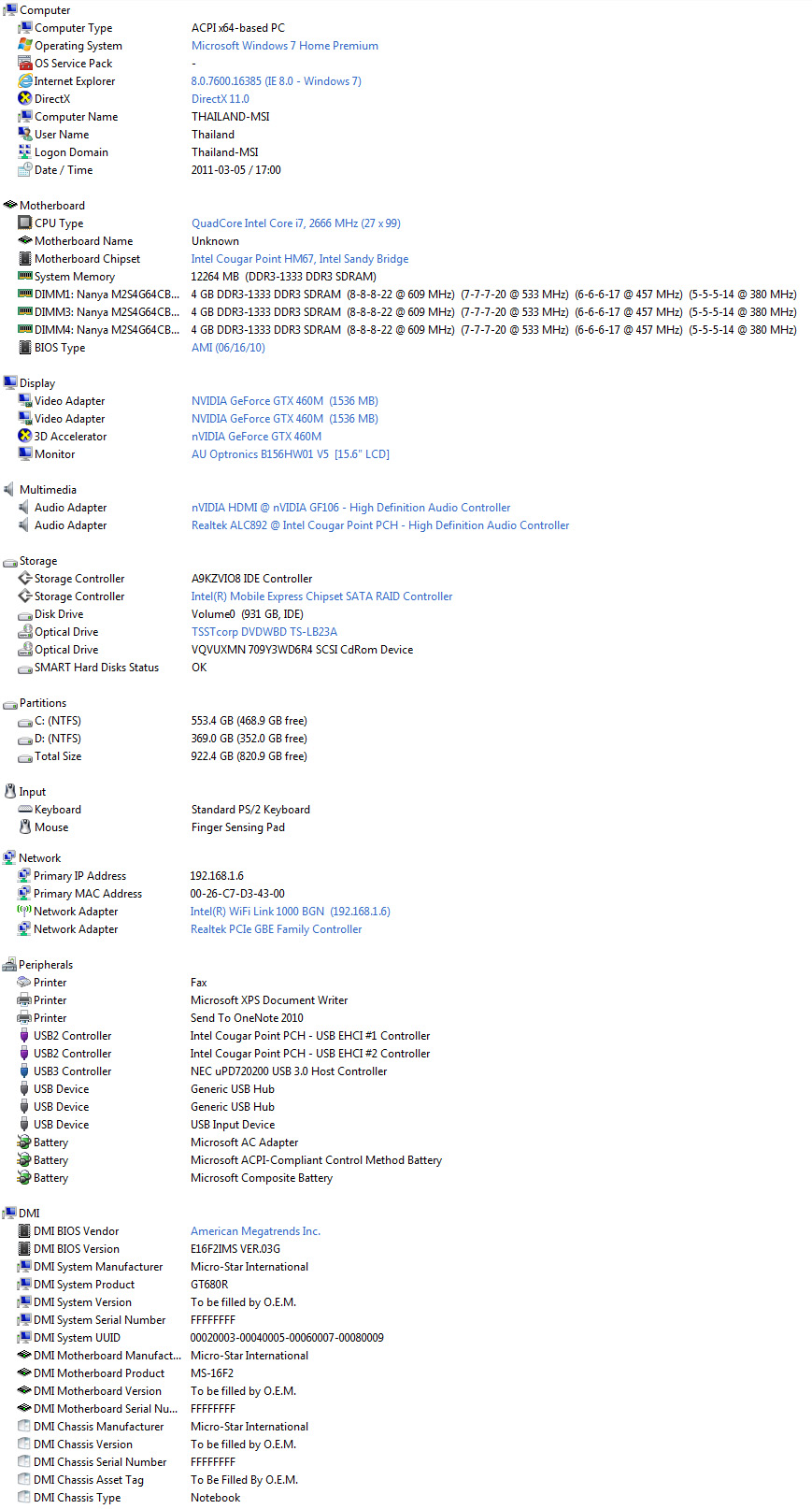The image size is (812, 1509).
Task: Open the Realtek PCIe GBE Family Controller link
Action: [277, 929]
